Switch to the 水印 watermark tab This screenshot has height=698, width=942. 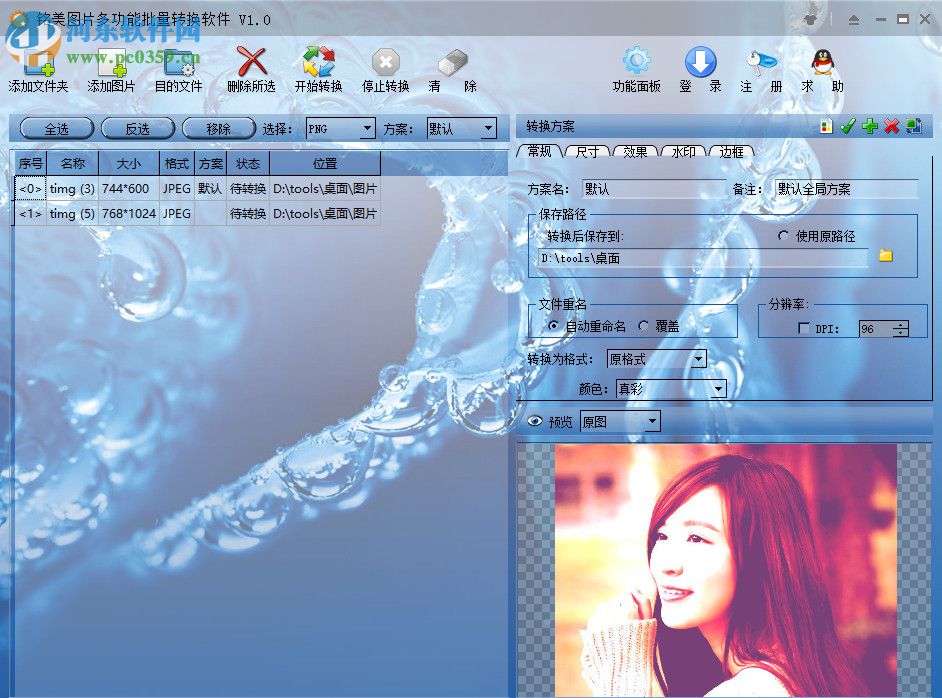point(683,152)
